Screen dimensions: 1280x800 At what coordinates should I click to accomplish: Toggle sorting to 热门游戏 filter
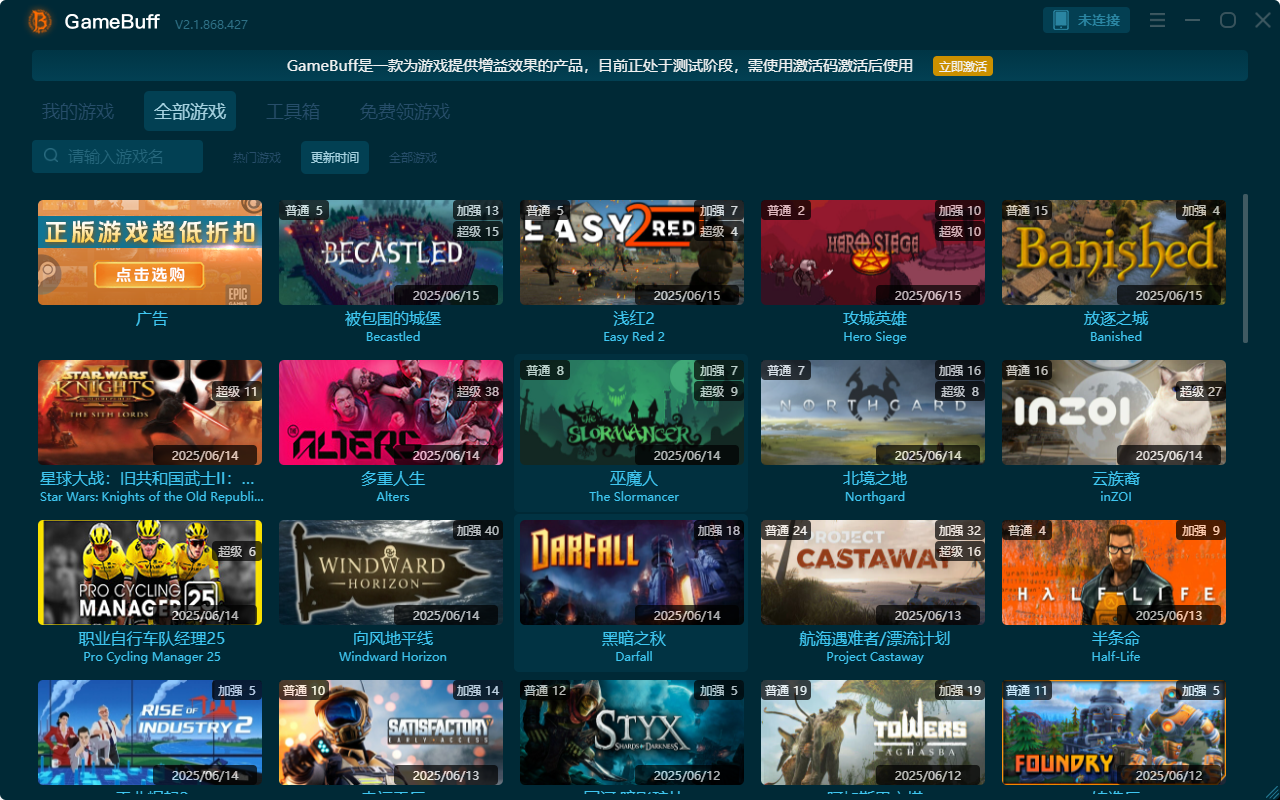click(256, 157)
